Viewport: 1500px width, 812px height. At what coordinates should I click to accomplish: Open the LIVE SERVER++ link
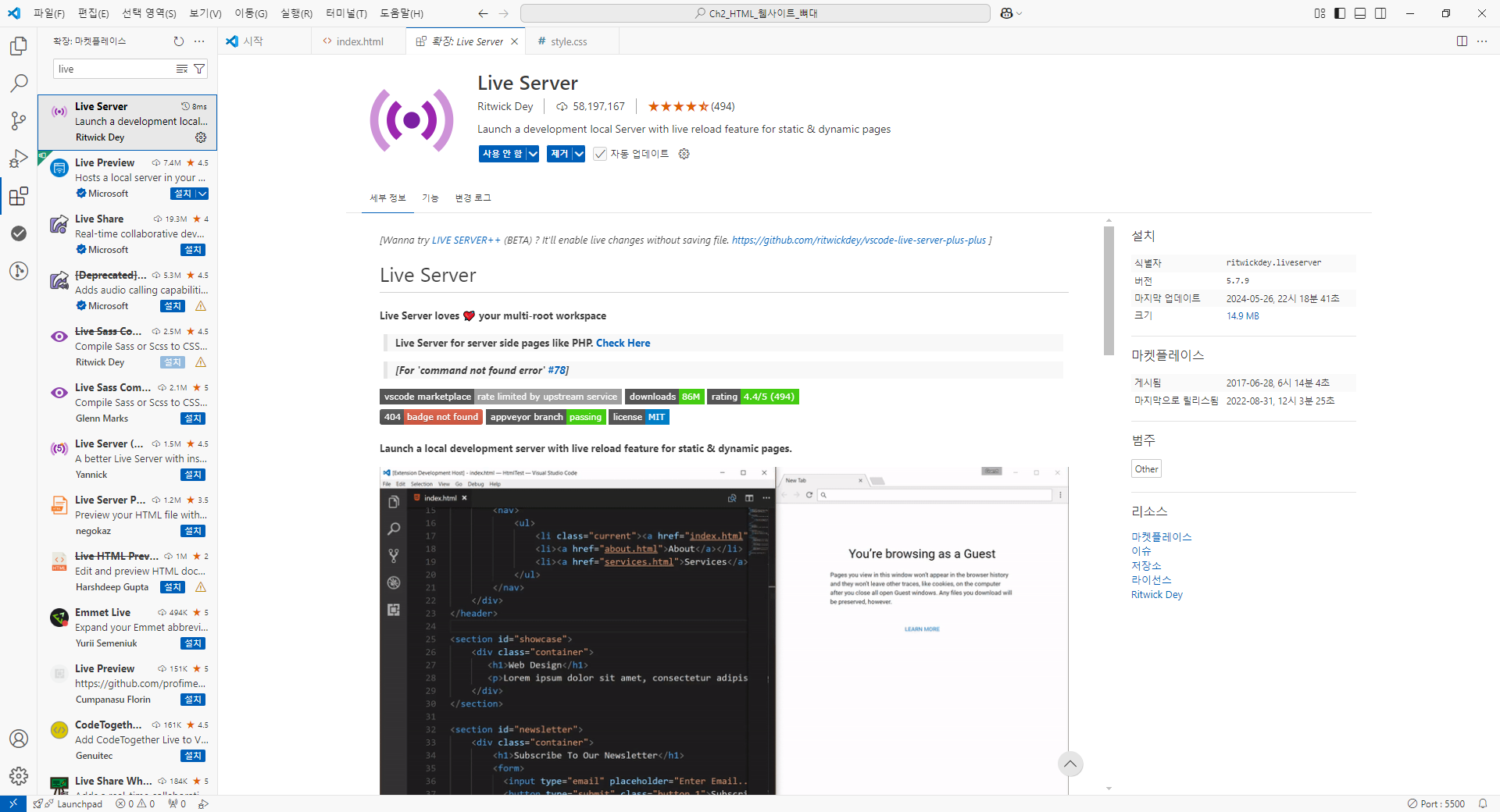tap(466, 240)
